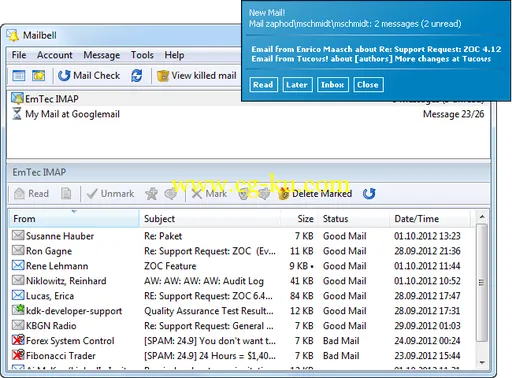The image size is (512, 378).
Task: Select the 'AW: AW: AW: AW: Audit Log' subject
Action: 204,281
